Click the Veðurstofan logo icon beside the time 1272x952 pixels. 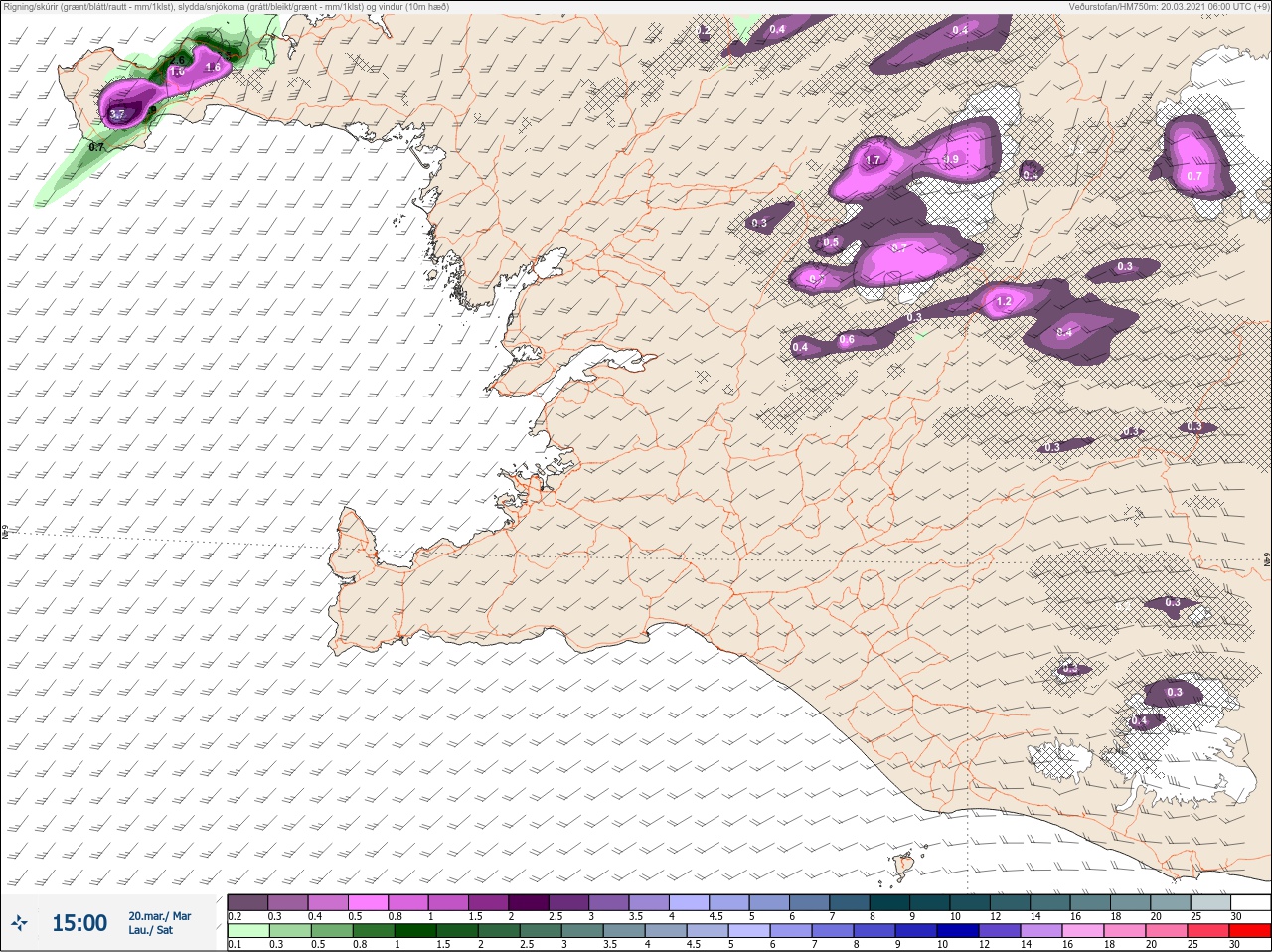click(x=20, y=923)
